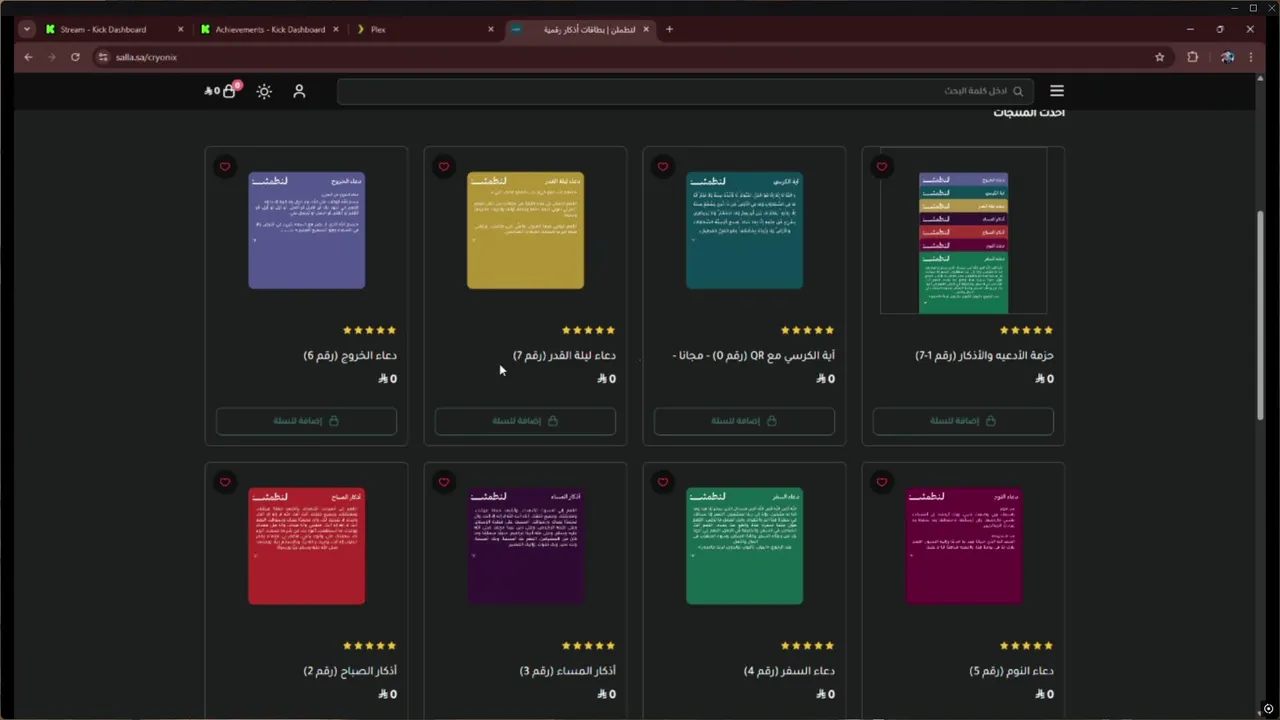Open the browser three-dot menu

point(1251,57)
